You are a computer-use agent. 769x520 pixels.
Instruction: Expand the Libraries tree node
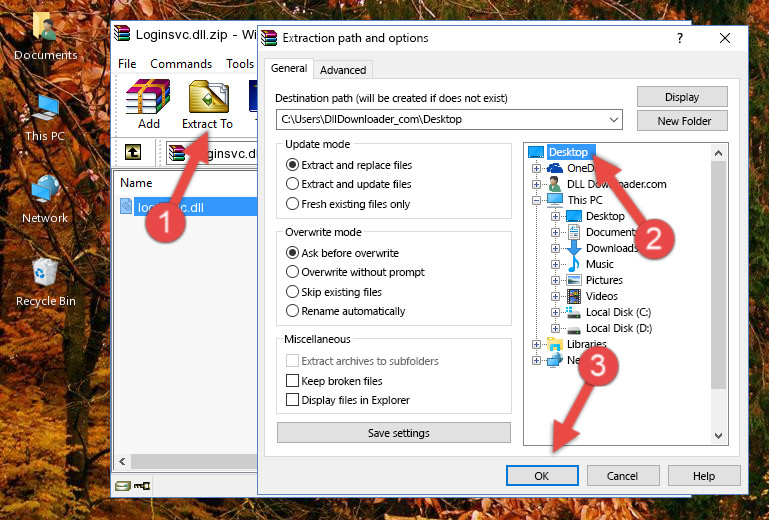click(537, 344)
